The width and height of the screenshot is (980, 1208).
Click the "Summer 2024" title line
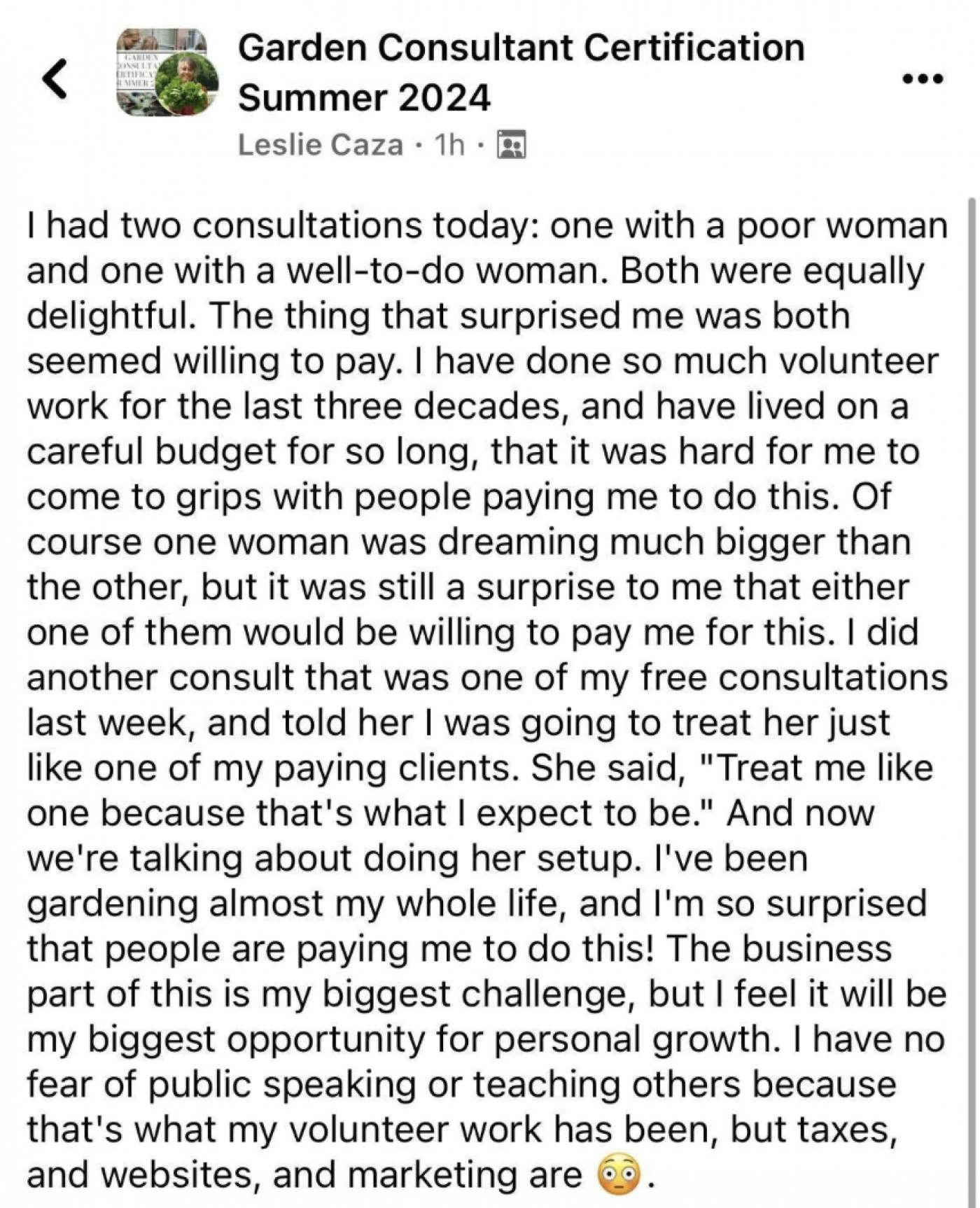(364, 97)
